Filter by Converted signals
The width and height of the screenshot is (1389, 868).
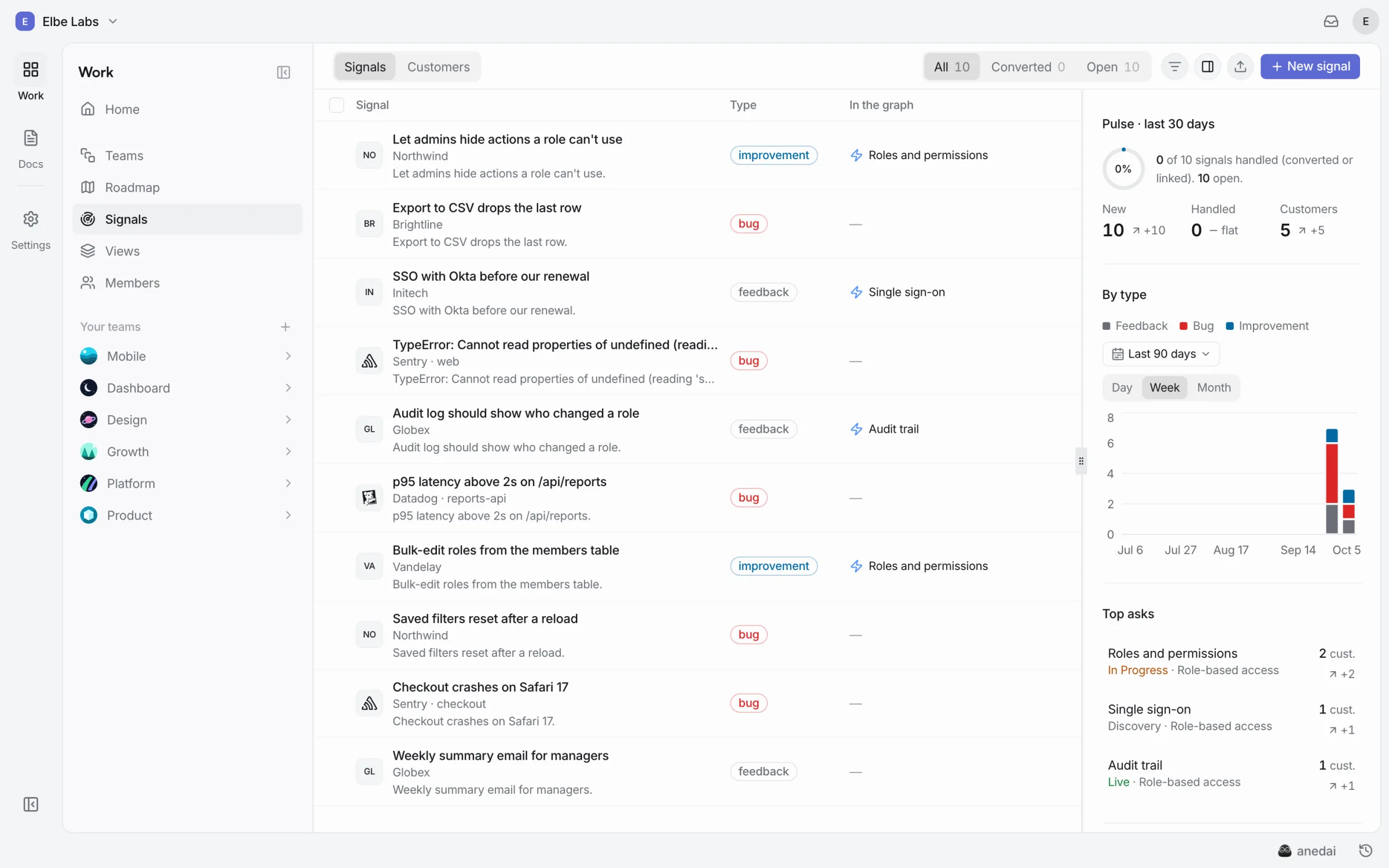click(1027, 67)
